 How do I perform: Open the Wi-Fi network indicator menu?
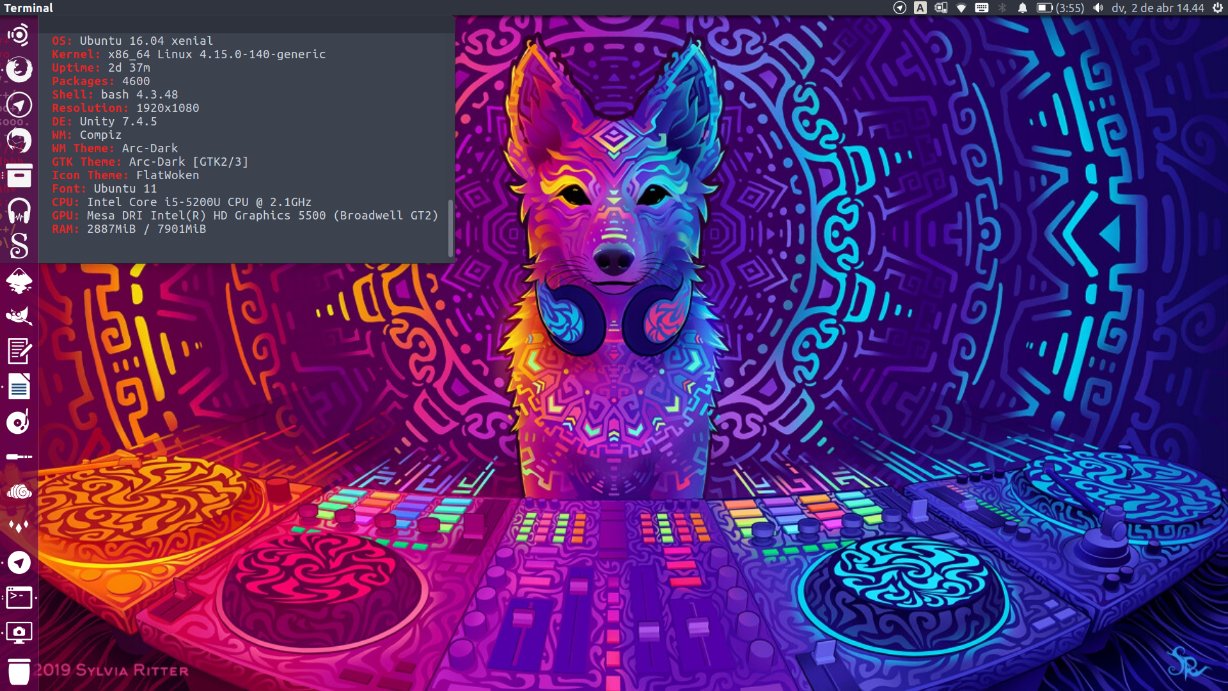pyautogui.click(x=961, y=8)
